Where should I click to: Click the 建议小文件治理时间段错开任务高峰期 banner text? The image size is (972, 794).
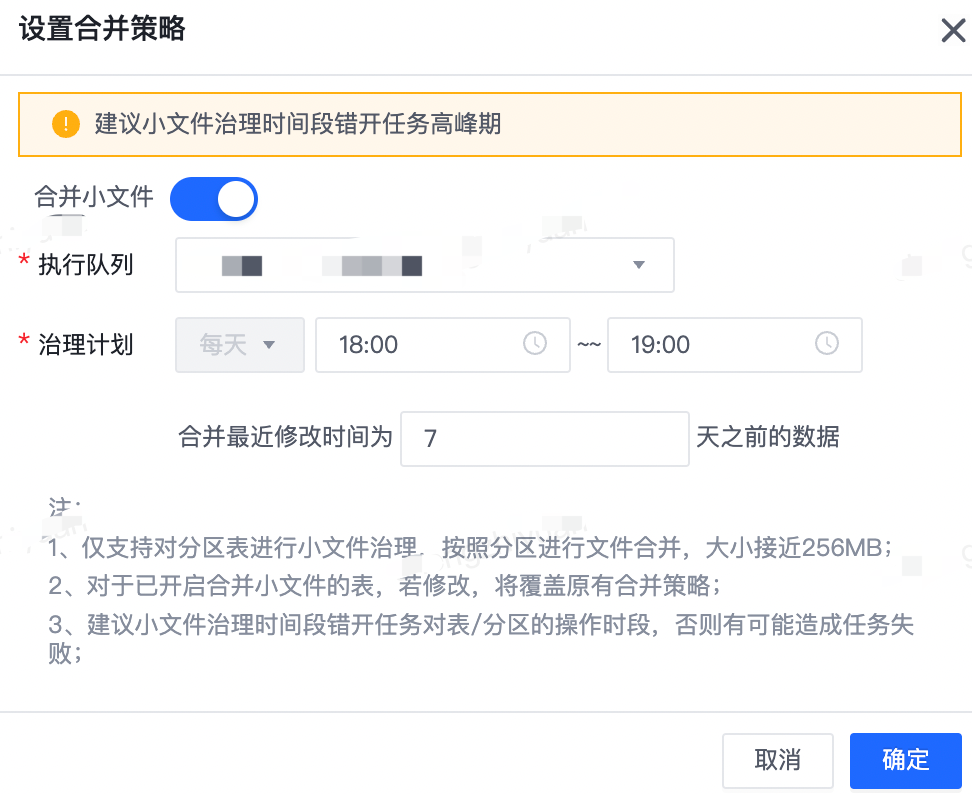[298, 124]
